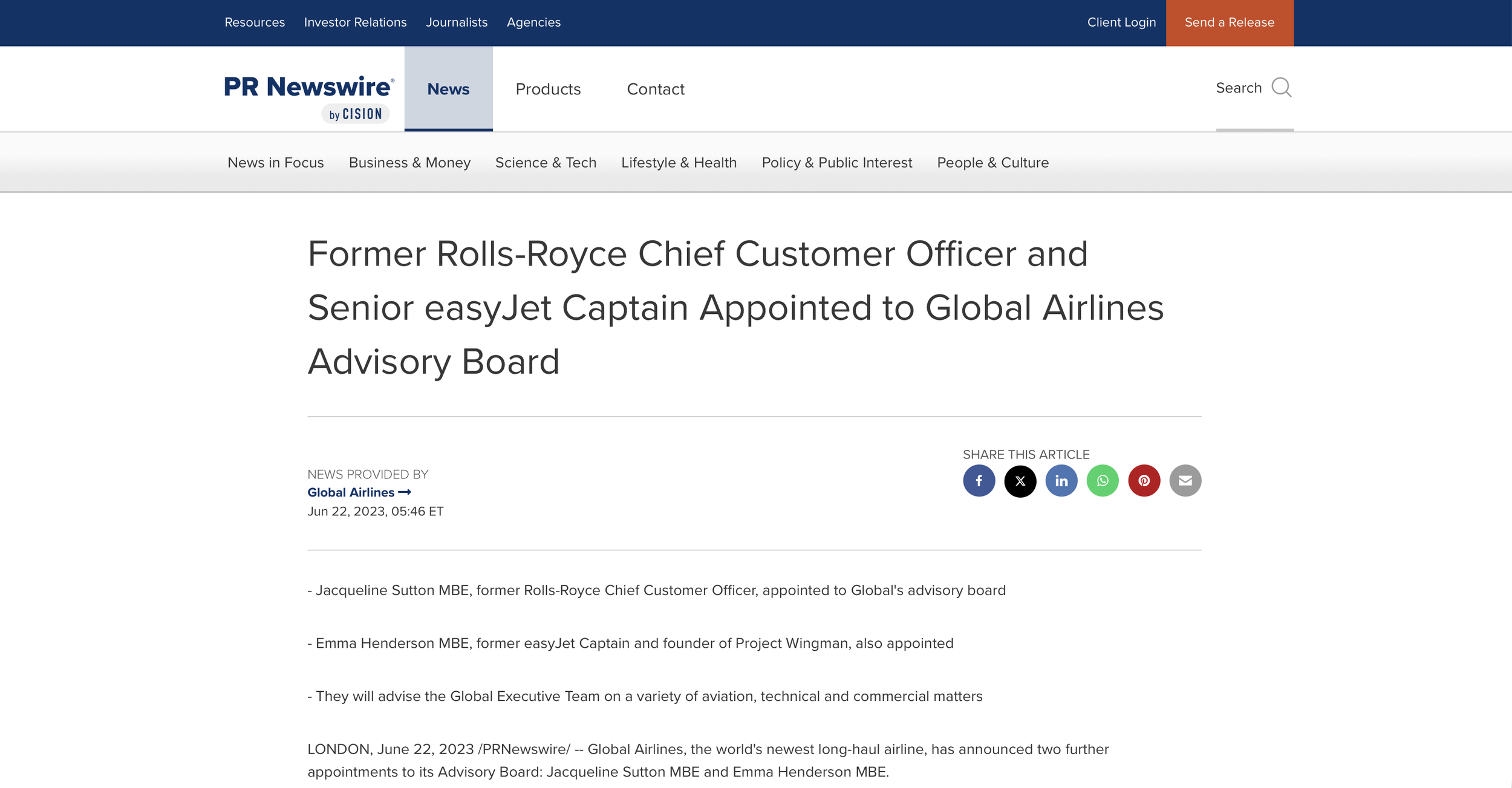Open the Products menu
This screenshot has width=1512, height=788.
548,89
